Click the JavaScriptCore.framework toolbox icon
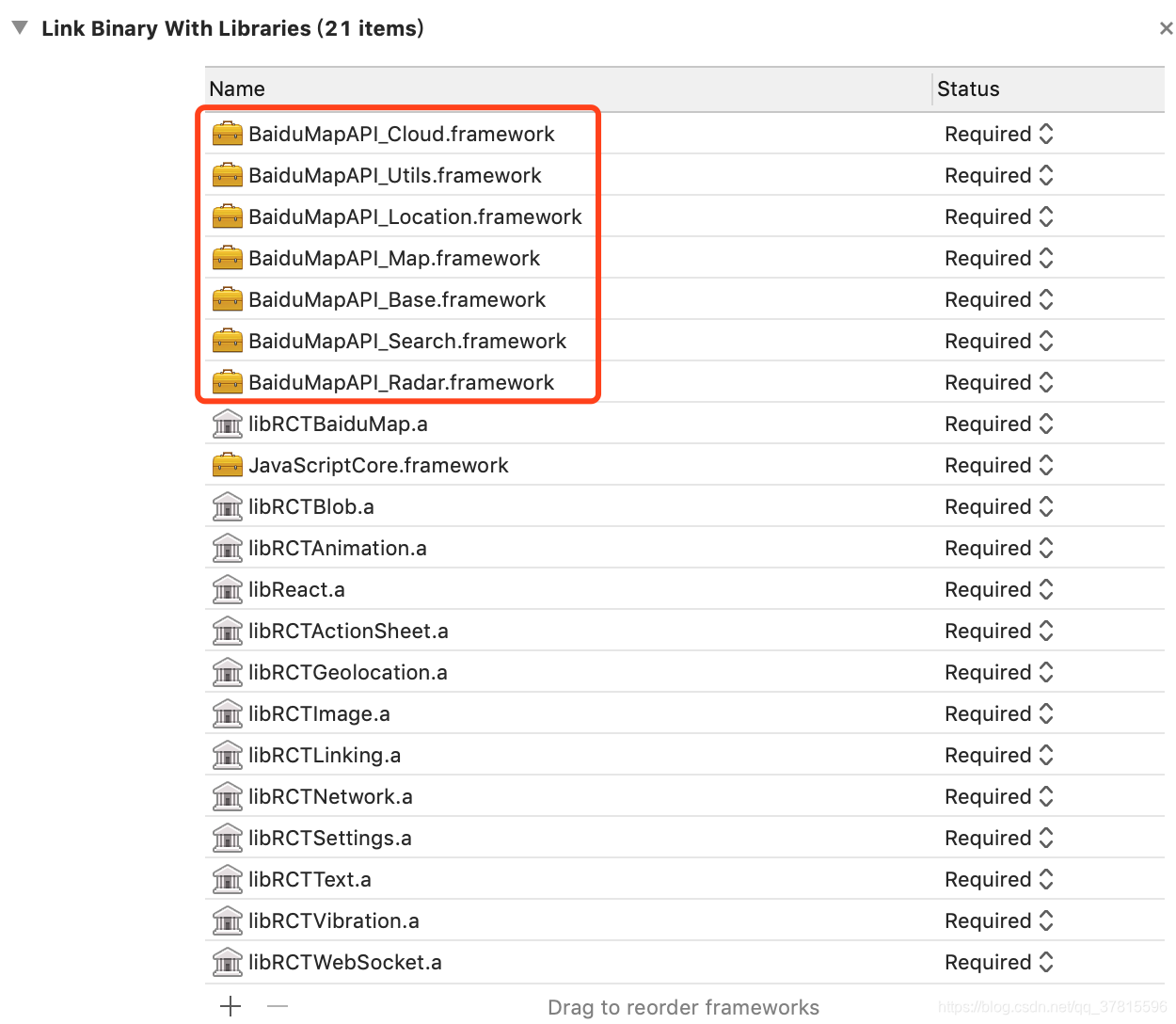 (228, 465)
